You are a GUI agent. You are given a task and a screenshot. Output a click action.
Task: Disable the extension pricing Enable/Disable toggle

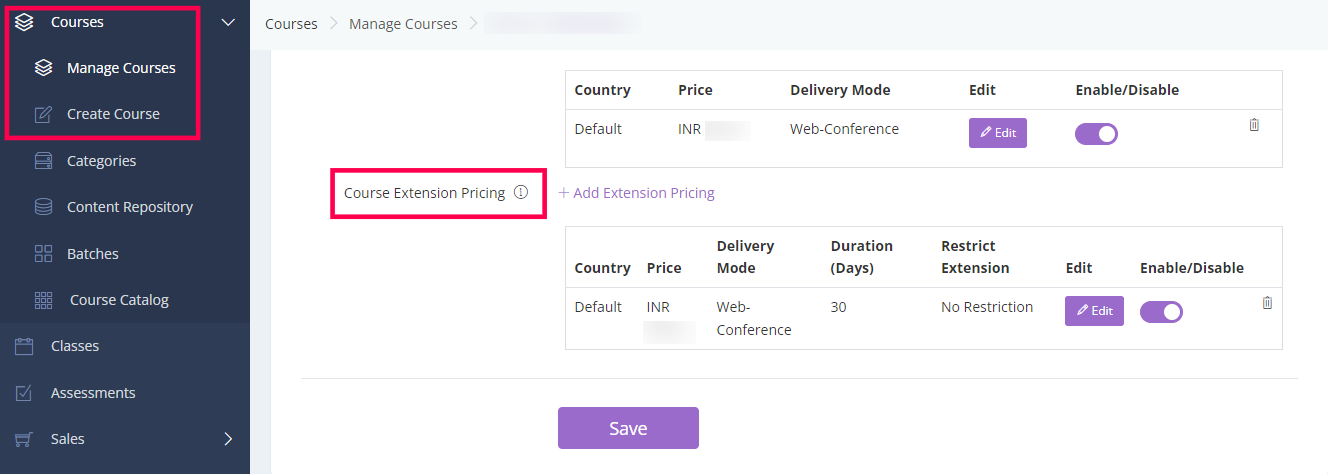click(1161, 312)
